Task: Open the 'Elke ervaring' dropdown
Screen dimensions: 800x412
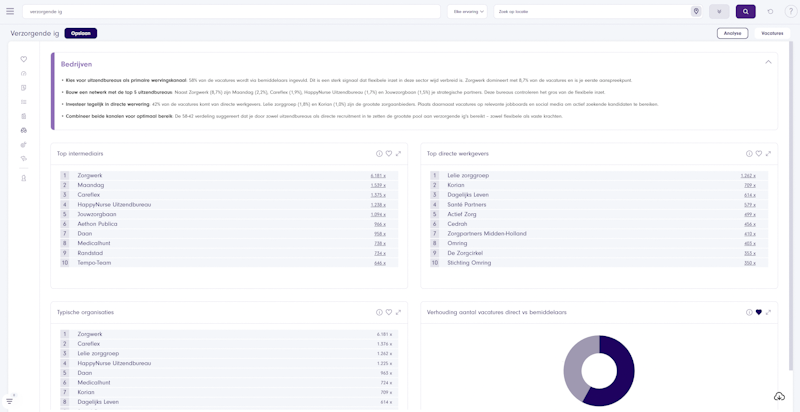Action: pos(467,11)
